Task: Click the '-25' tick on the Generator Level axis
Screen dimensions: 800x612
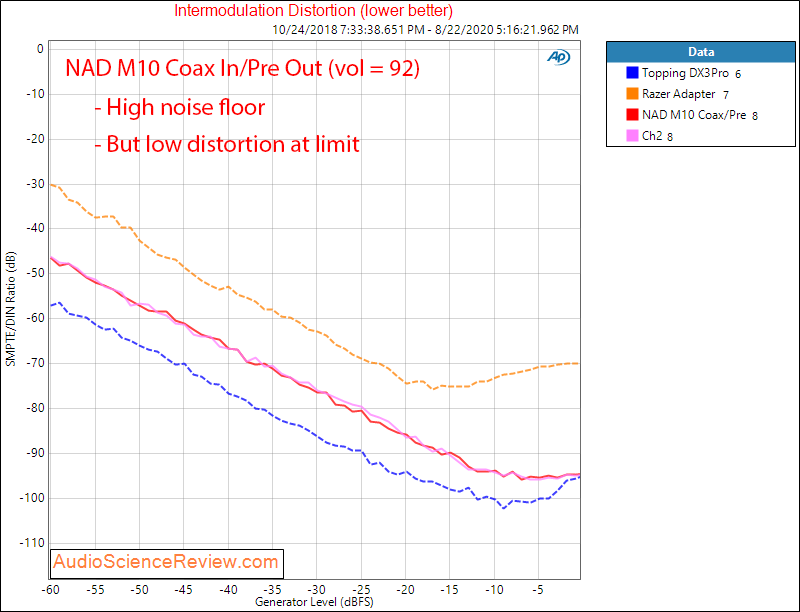Action: (x=361, y=590)
